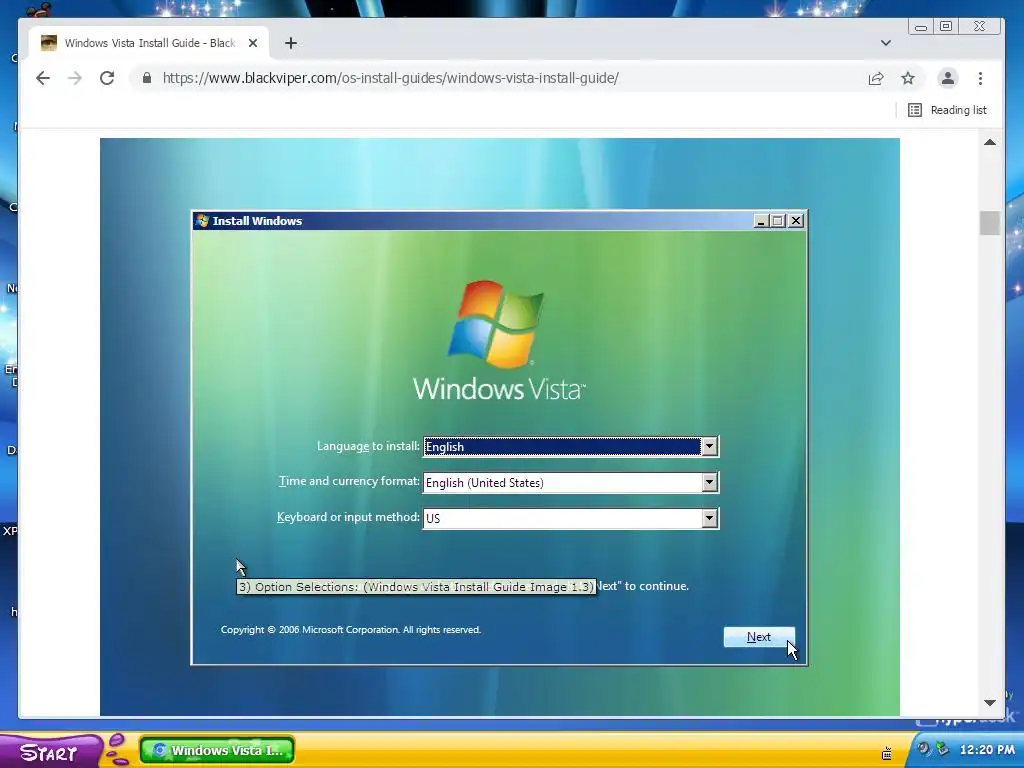Image resolution: width=1024 pixels, height=768 pixels.
Task: Open Chrome's three-dot menu
Action: (980, 78)
